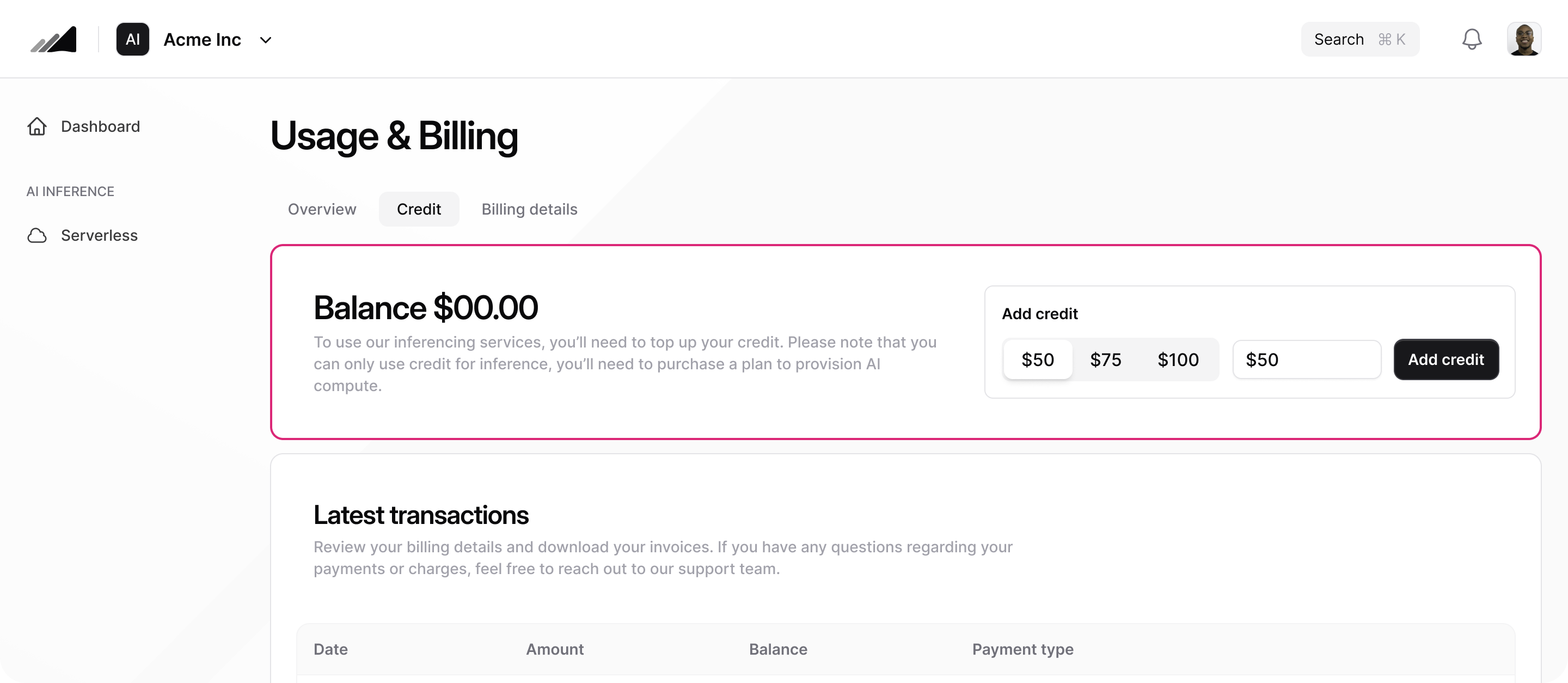Screen dimensions: 1568x683
Task: Focus the custom credit amount field
Action: click(1306, 360)
